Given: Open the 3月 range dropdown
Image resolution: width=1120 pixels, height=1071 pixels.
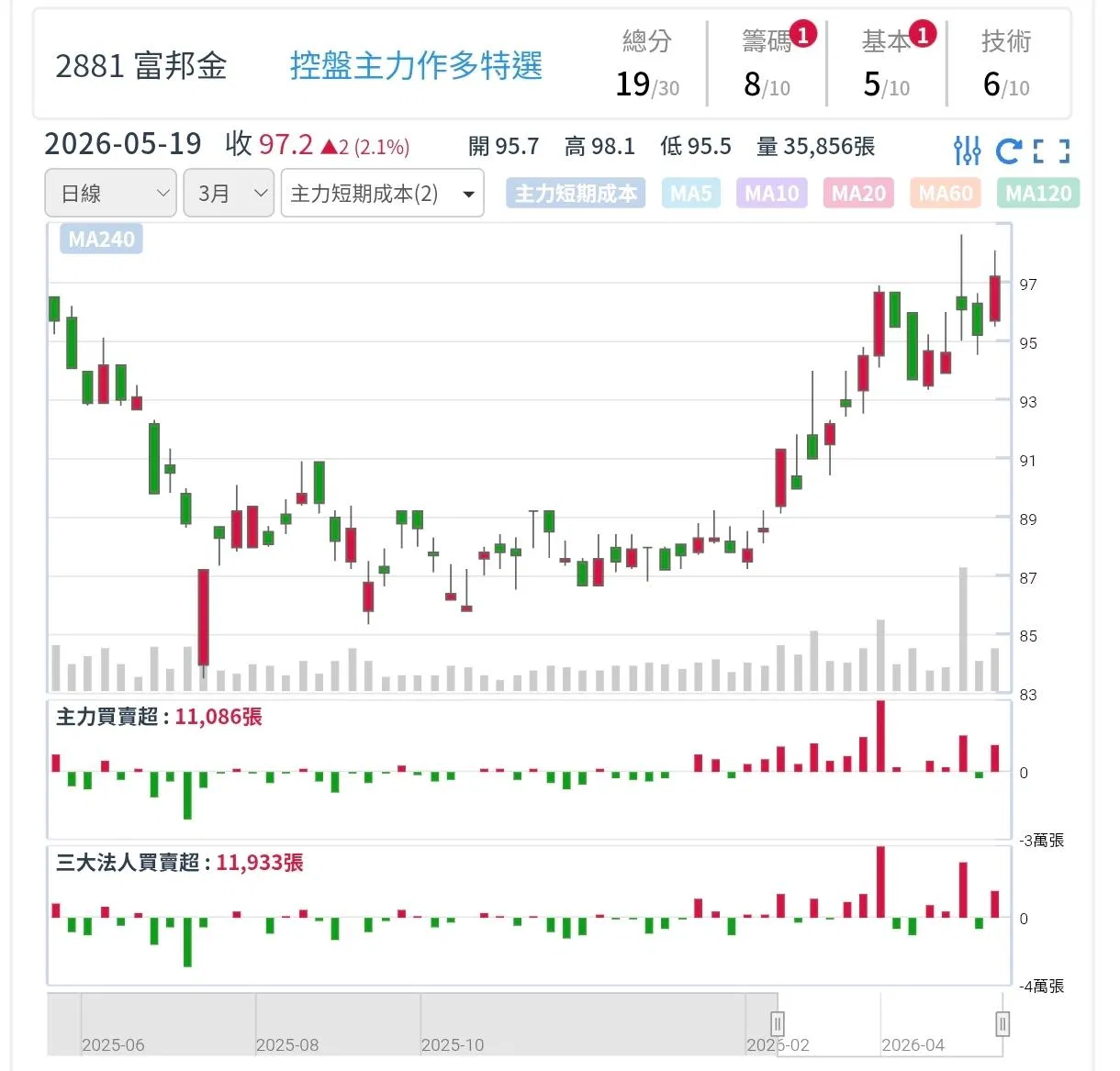Looking at the screenshot, I should pos(229,194).
